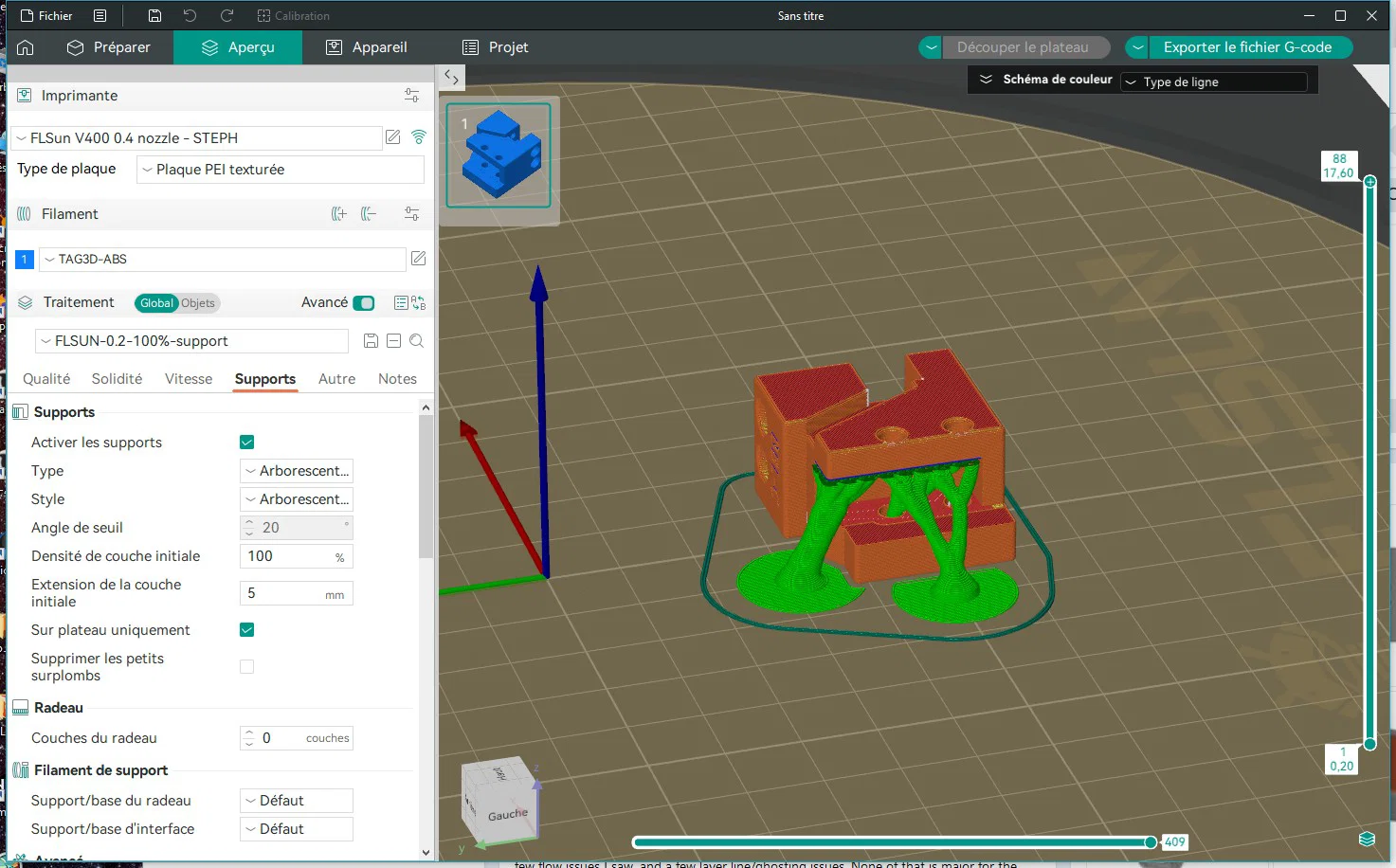Switch to the Solidité settings tab
The image size is (1396, 868).
point(117,379)
